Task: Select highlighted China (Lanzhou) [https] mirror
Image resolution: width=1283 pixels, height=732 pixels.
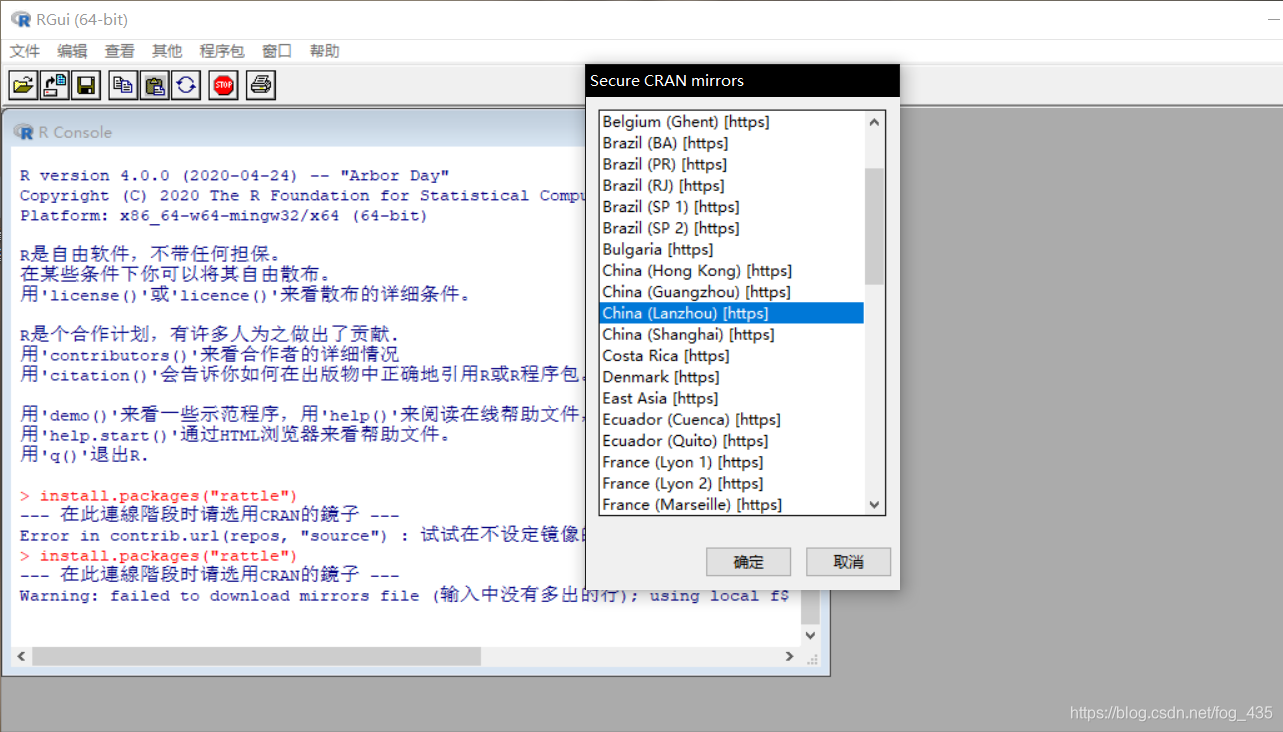Action: [731, 313]
